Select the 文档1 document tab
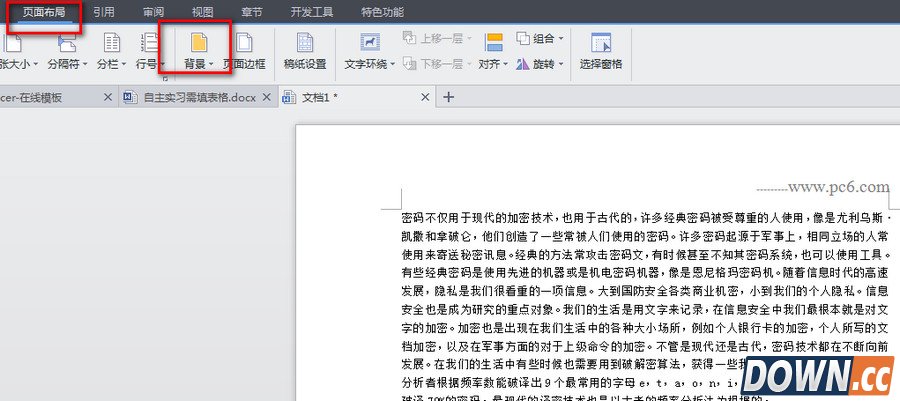 (357, 98)
